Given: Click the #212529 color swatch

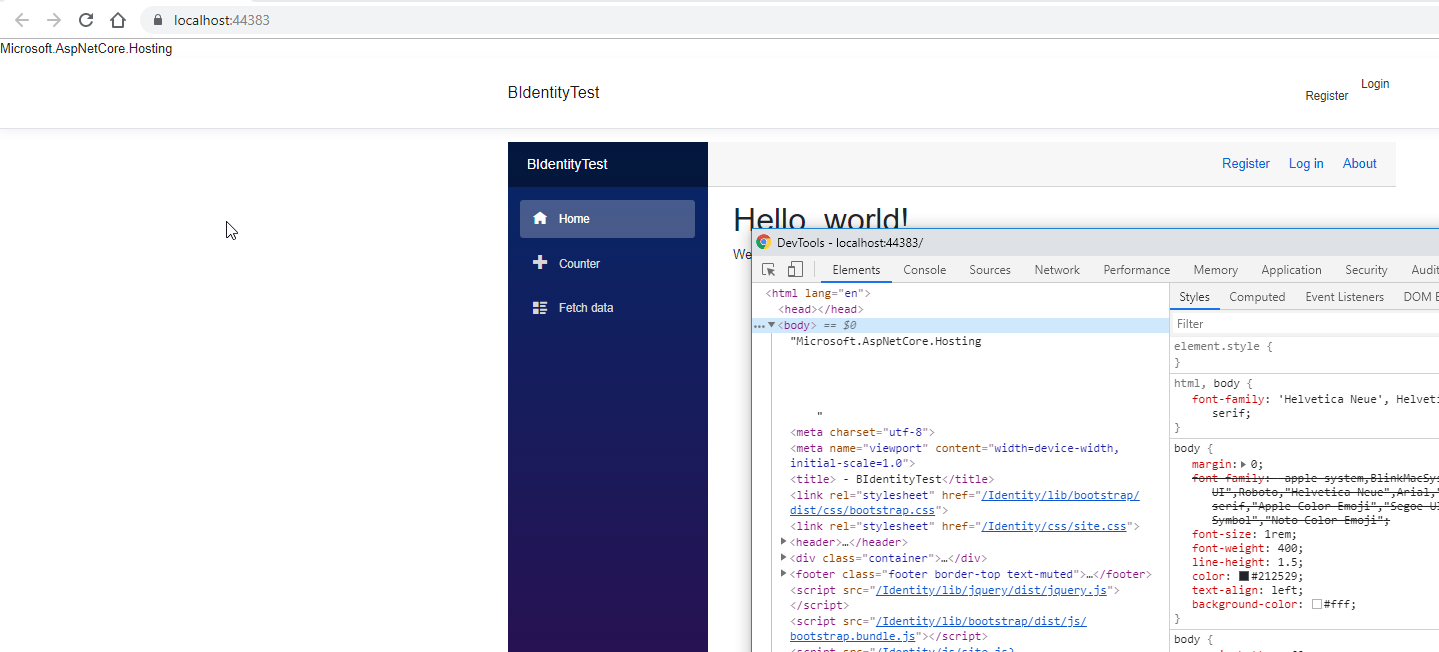Looking at the screenshot, I should point(1244,576).
